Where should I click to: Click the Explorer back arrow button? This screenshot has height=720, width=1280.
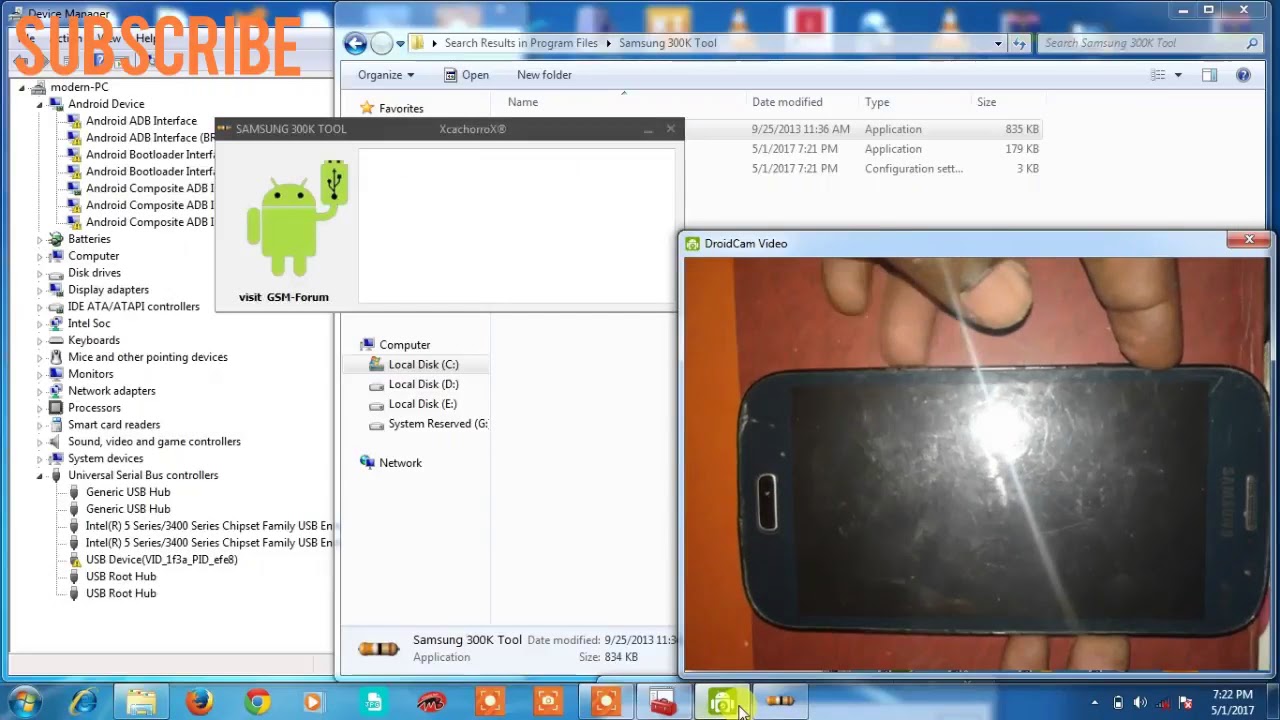click(x=355, y=43)
